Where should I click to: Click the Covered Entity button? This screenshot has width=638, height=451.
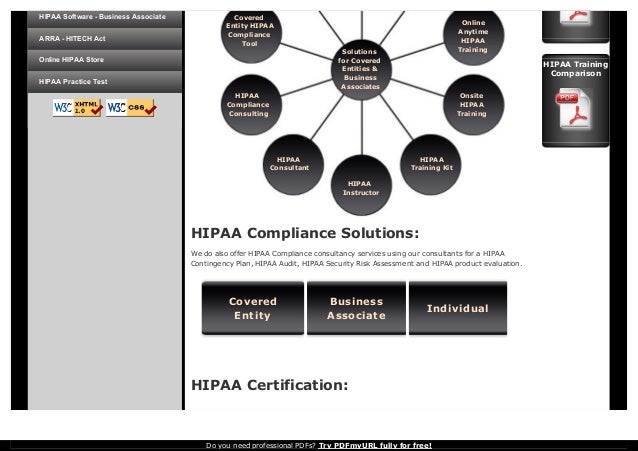253,308
